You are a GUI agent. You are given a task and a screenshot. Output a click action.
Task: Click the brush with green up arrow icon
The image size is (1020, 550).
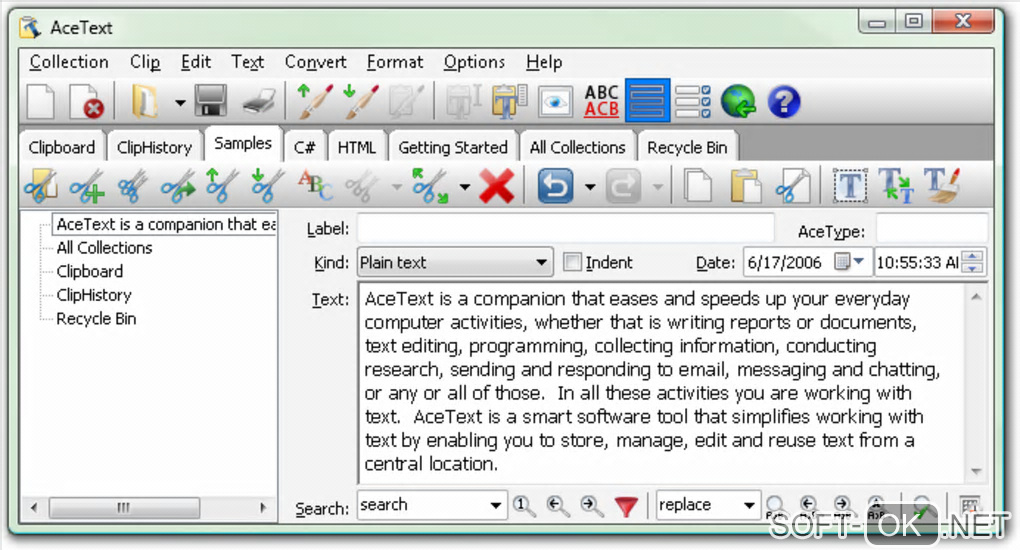click(315, 101)
